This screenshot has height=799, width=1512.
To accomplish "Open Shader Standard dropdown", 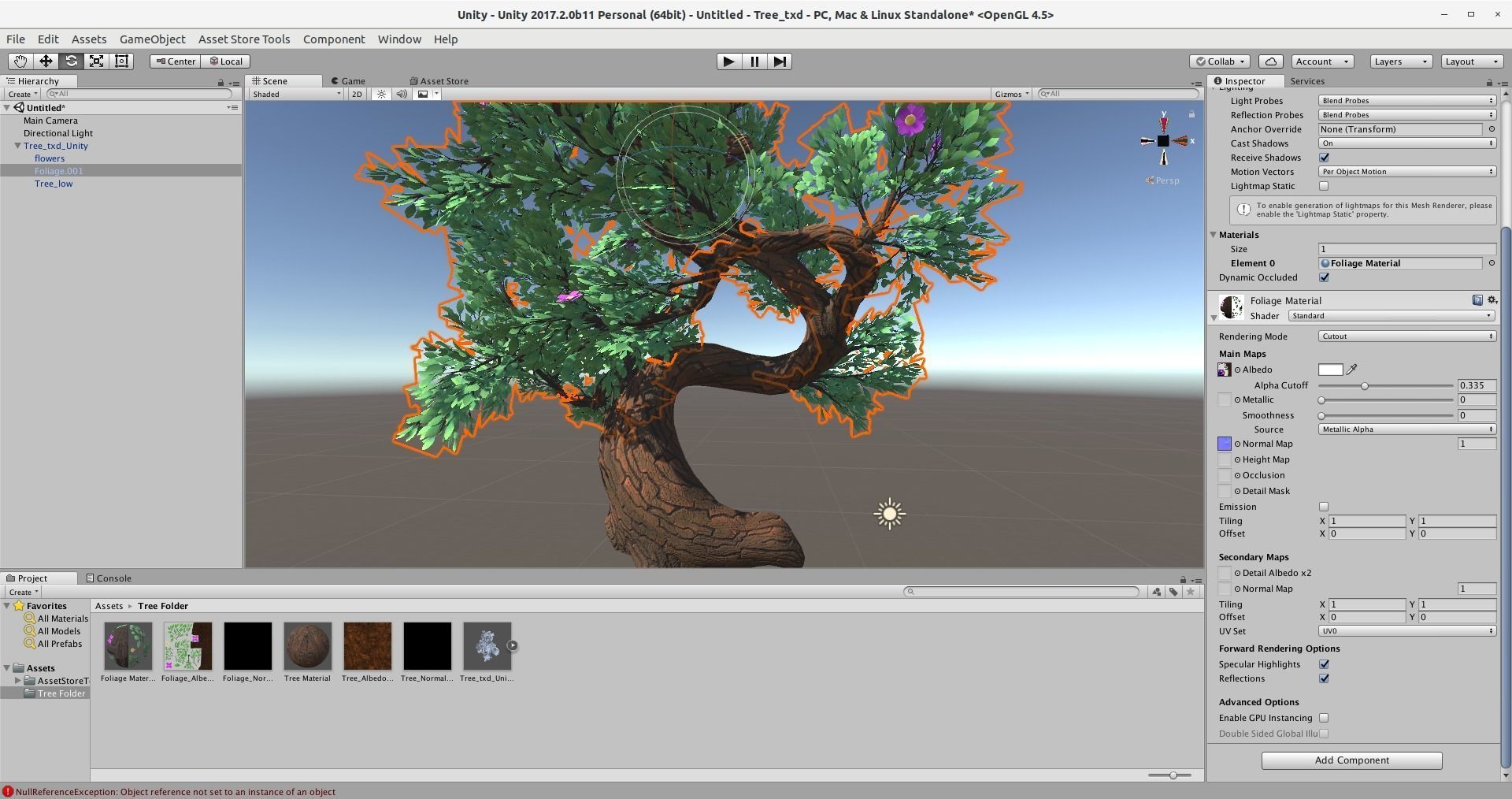I will click(1392, 316).
